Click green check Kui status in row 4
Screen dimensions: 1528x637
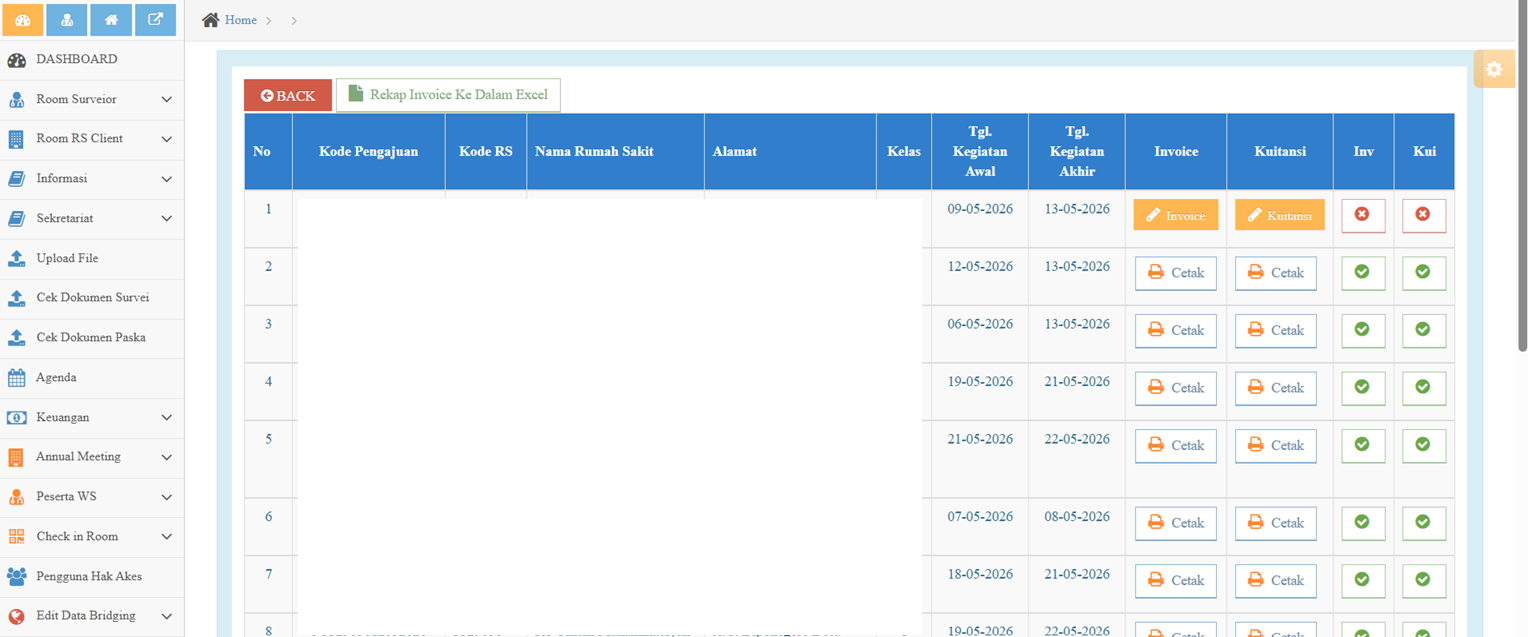click(1424, 387)
